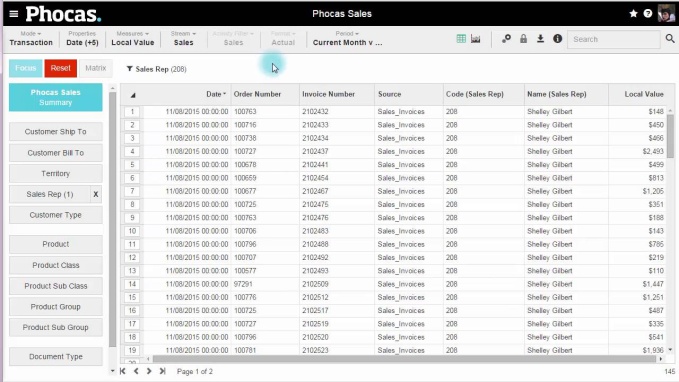Click the sidebar vertical scrollbar
Screen dimensions: 679x382
[113, 220]
